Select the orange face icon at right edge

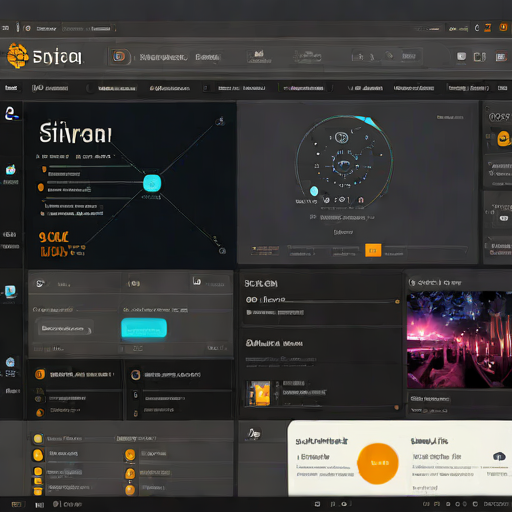click(504, 138)
